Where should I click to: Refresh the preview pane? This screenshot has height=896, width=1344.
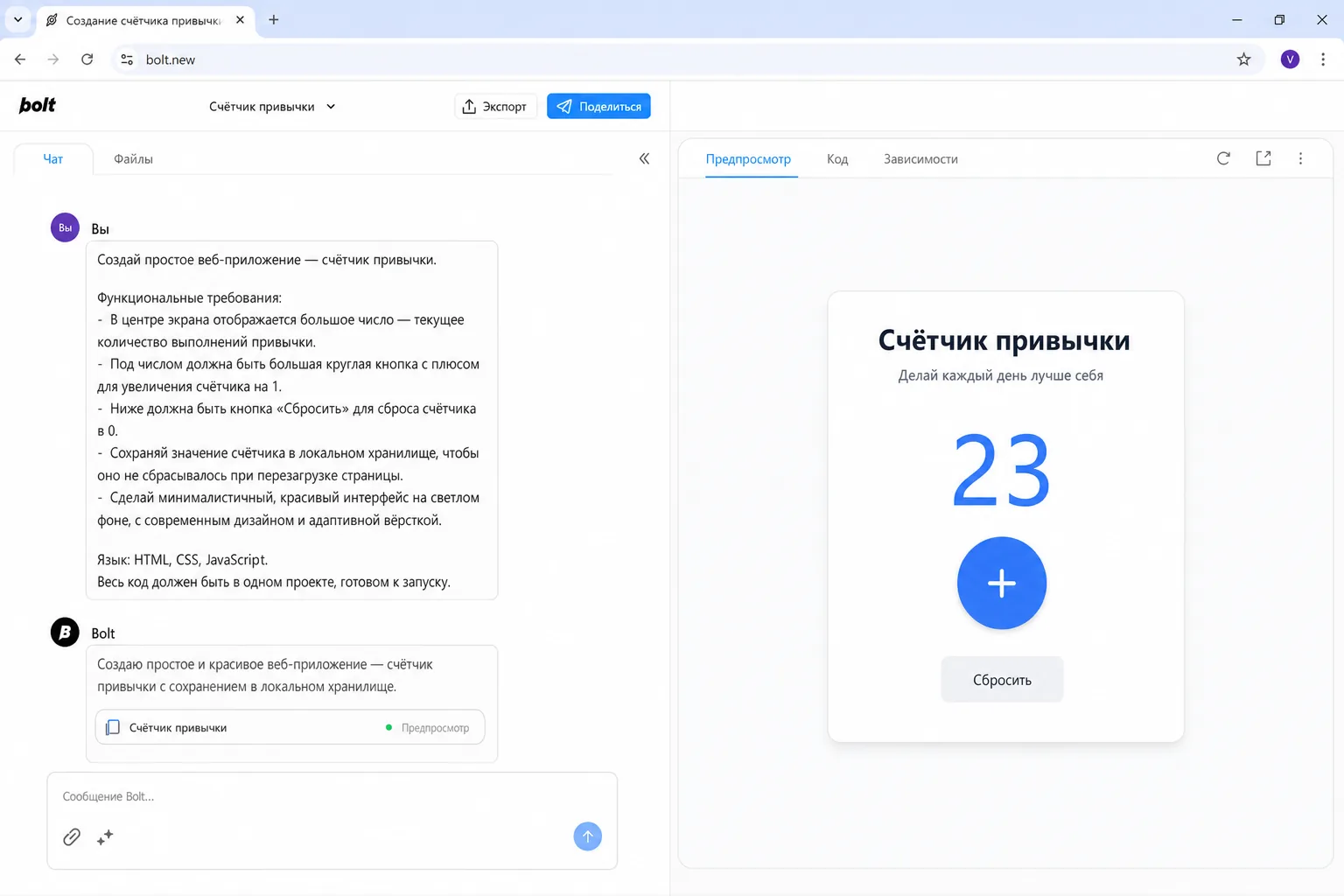(1223, 158)
